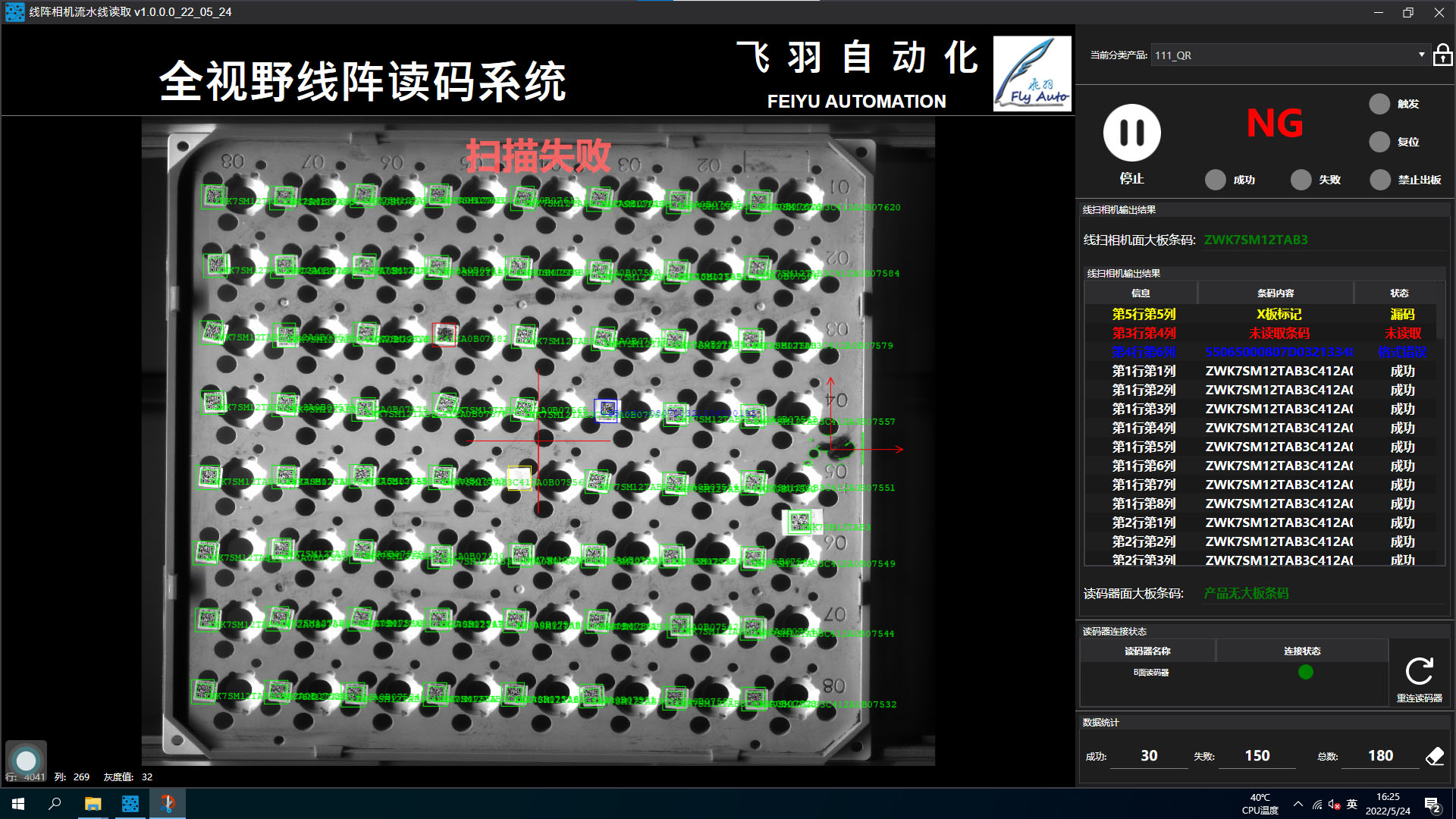
Task: Click the round floating button at bottom-left
Action: pyautogui.click(x=27, y=761)
